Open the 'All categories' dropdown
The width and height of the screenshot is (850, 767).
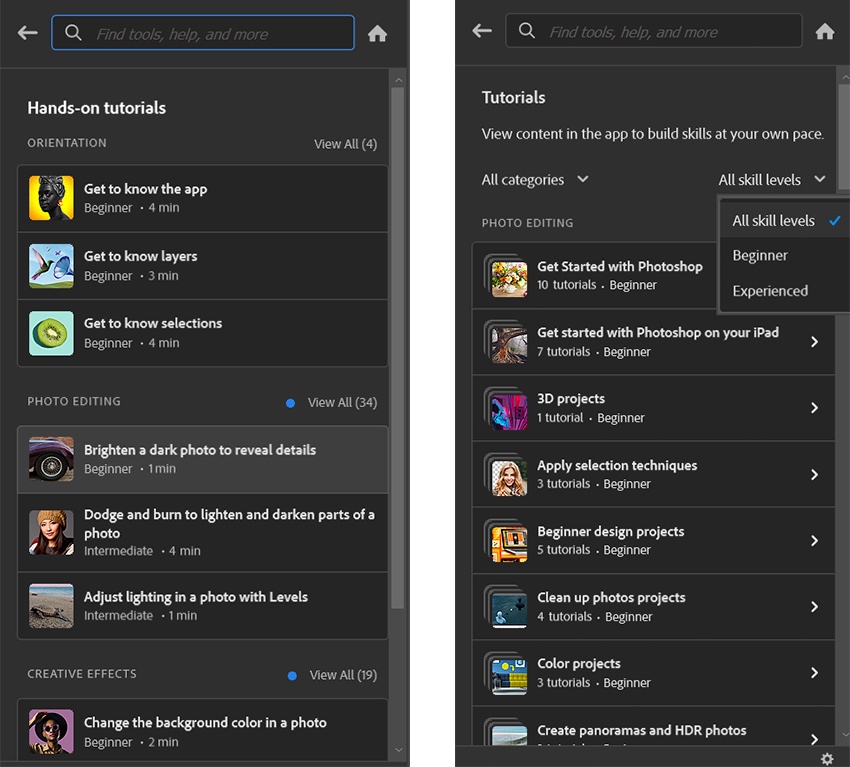tap(535, 179)
